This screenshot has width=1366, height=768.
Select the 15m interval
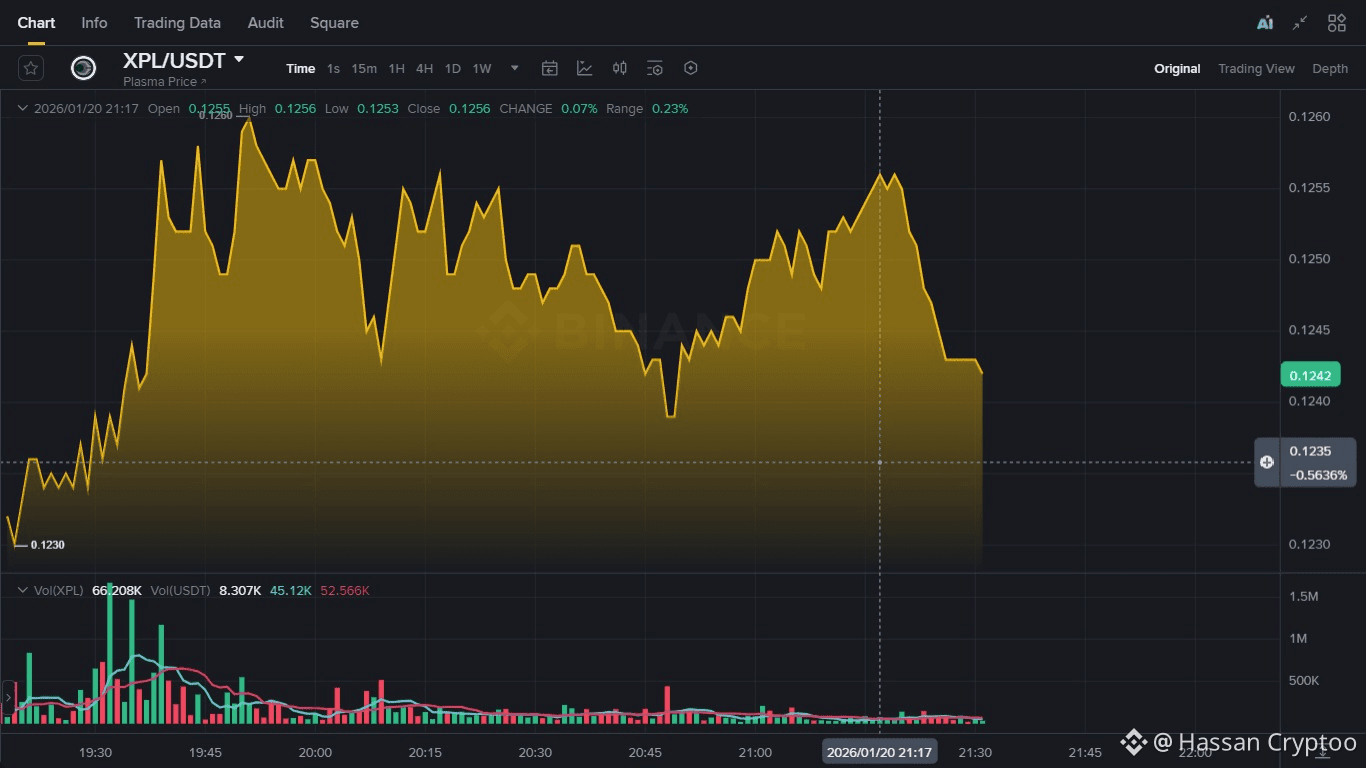(364, 68)
